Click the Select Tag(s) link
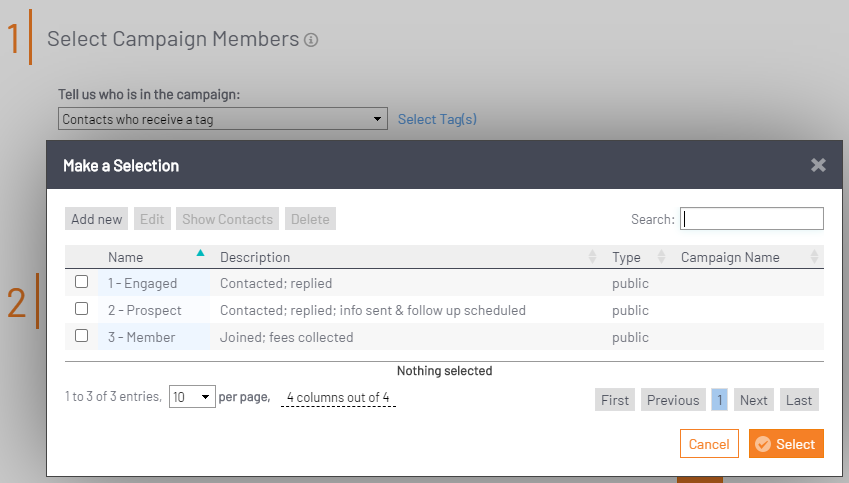 click(437, 119)
